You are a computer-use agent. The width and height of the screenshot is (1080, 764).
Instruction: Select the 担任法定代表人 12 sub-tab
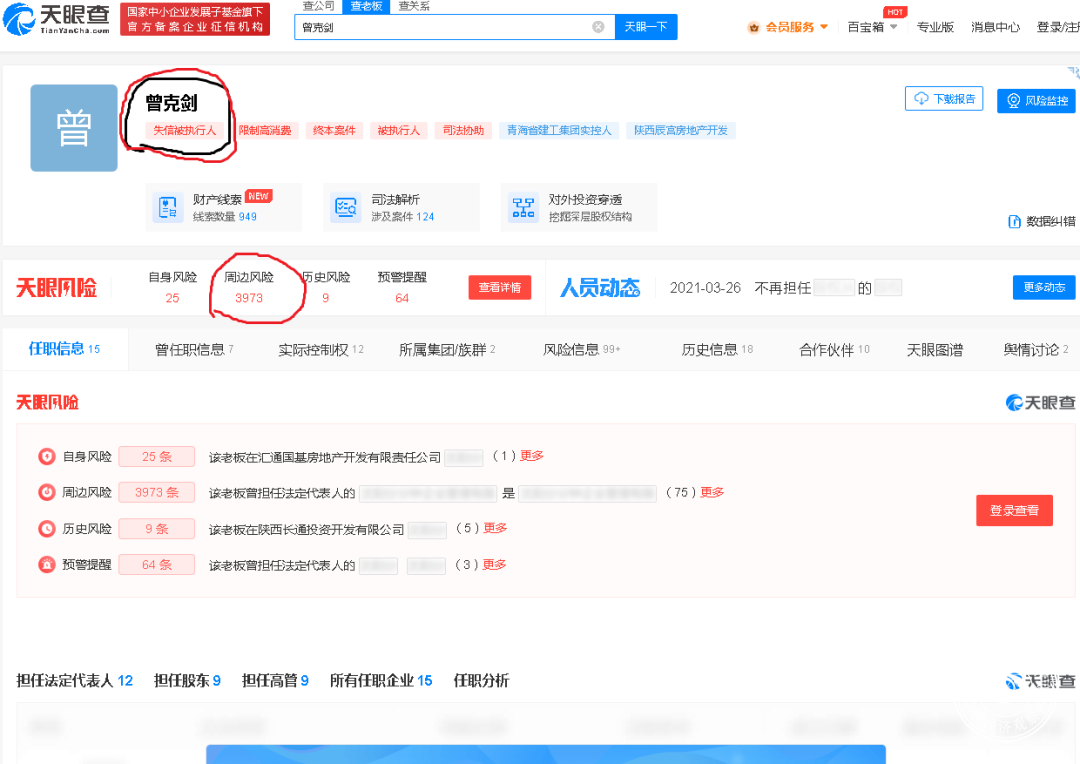tap(74, 681)
